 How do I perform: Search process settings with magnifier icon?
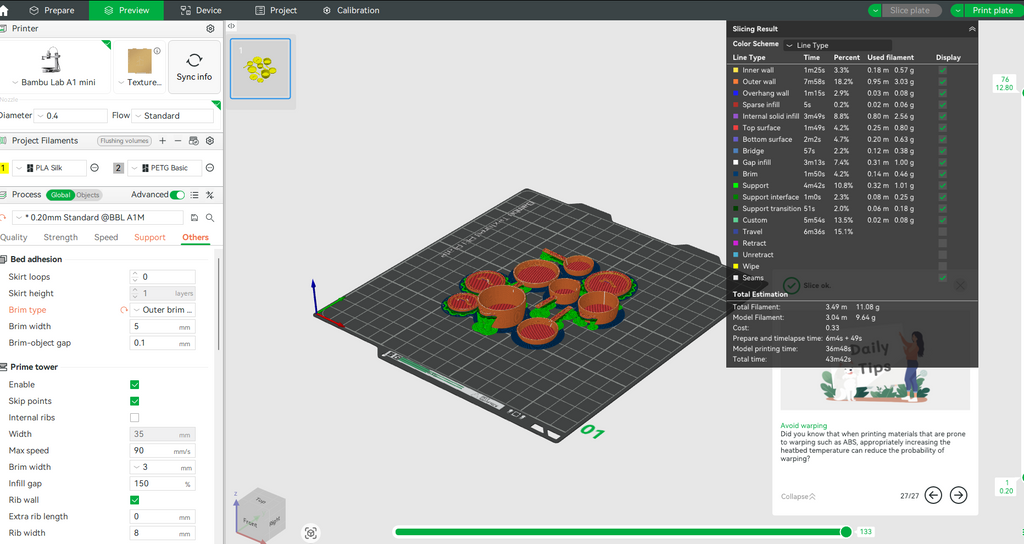210,217
